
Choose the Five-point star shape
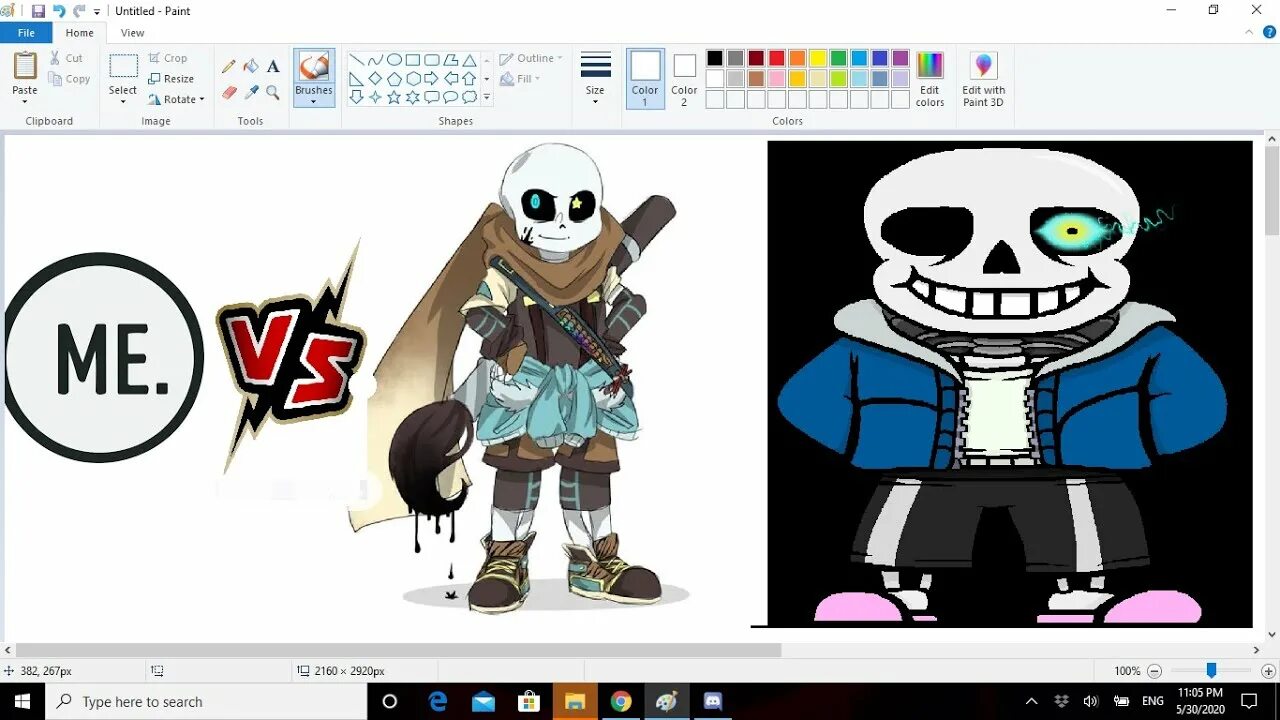click(394, 97)
